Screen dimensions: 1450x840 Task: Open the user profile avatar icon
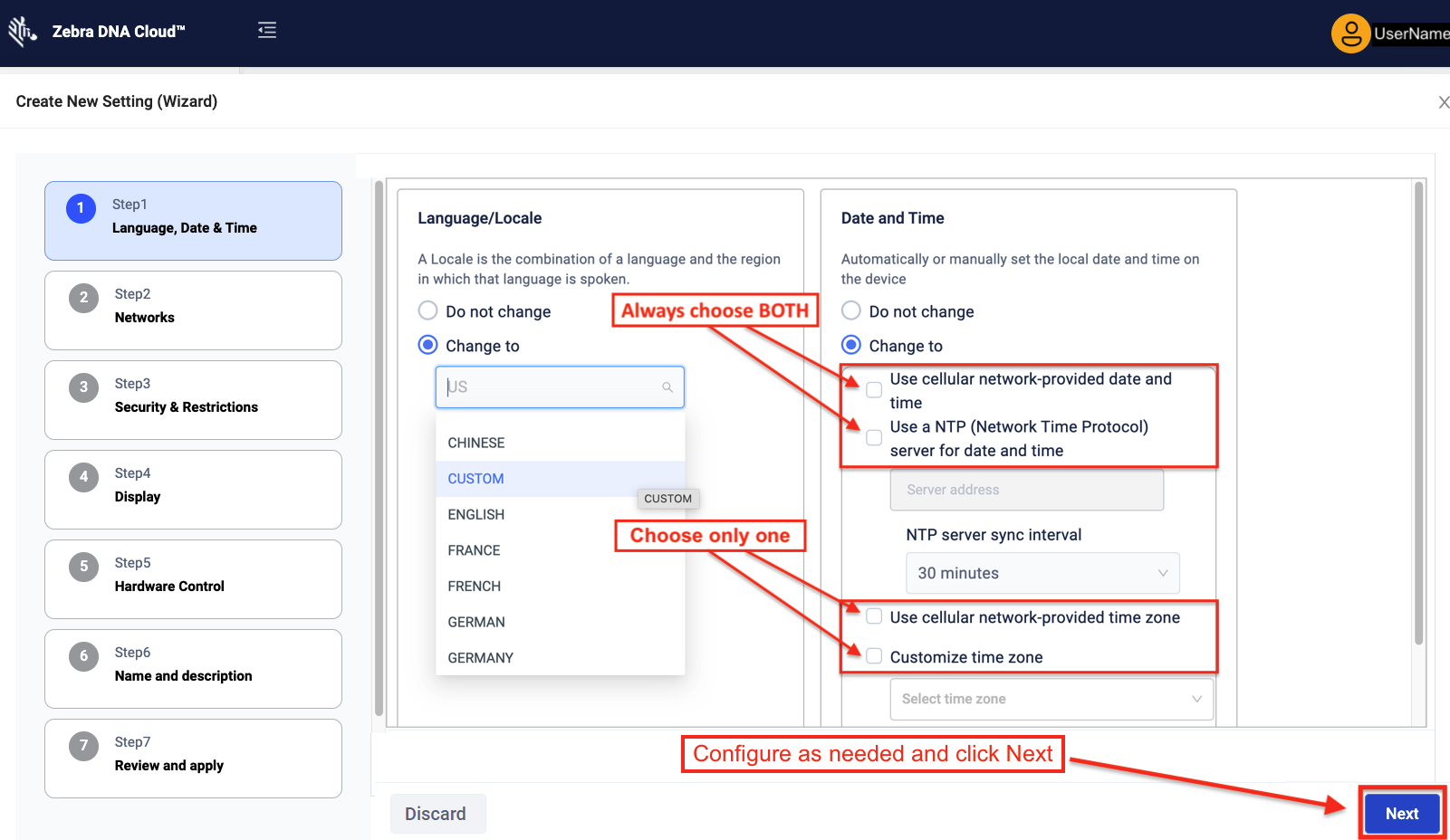point(1349,33)
